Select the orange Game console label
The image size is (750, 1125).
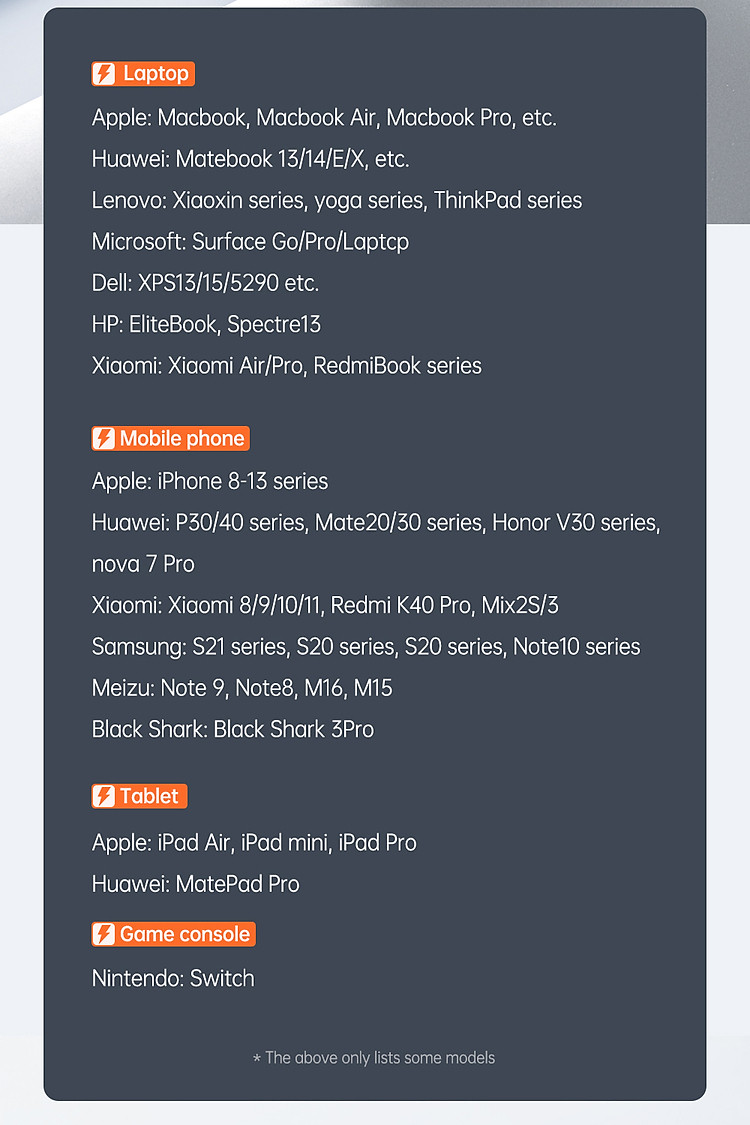173,934
